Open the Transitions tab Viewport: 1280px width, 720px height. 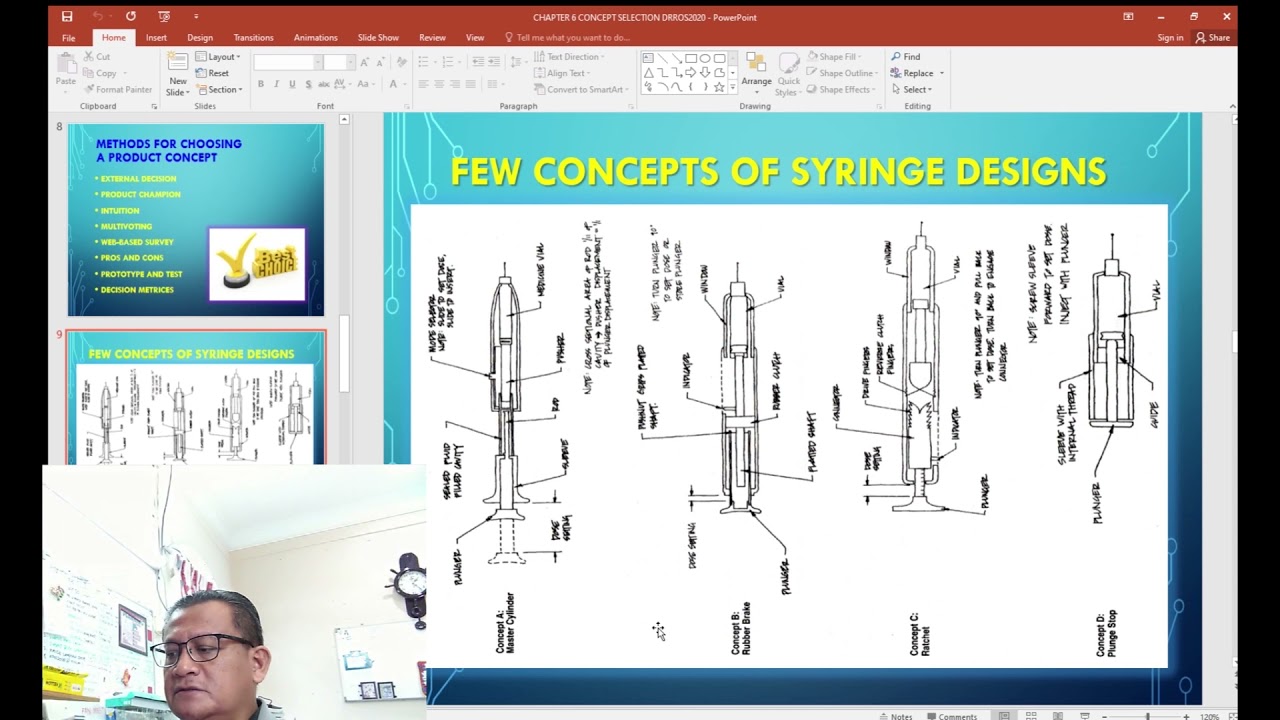pos(254,38)
